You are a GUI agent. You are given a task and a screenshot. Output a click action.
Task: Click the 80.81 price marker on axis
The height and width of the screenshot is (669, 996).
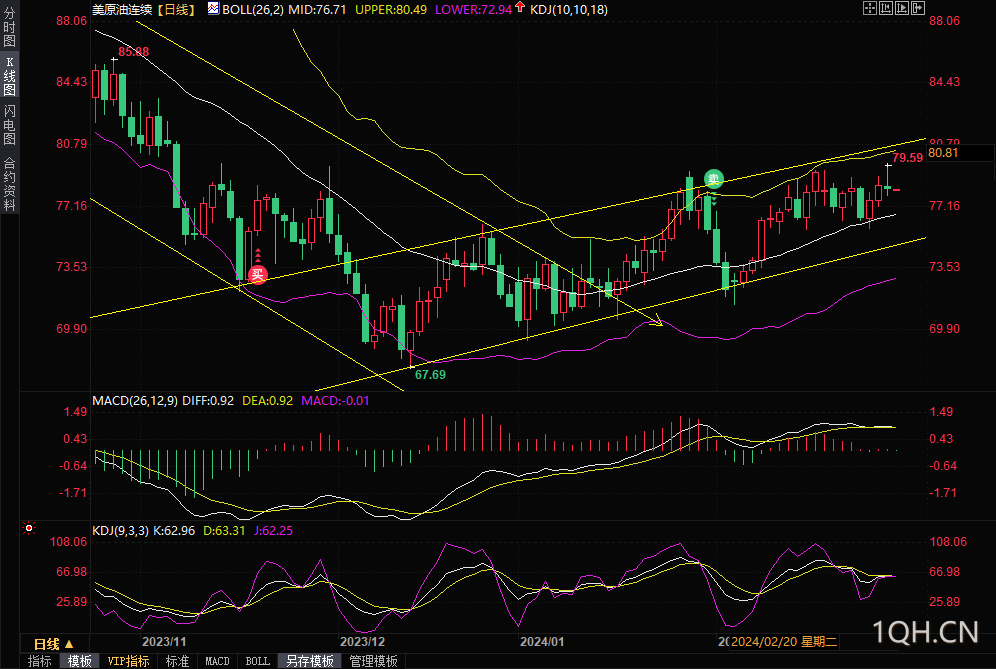click(943, 153)
